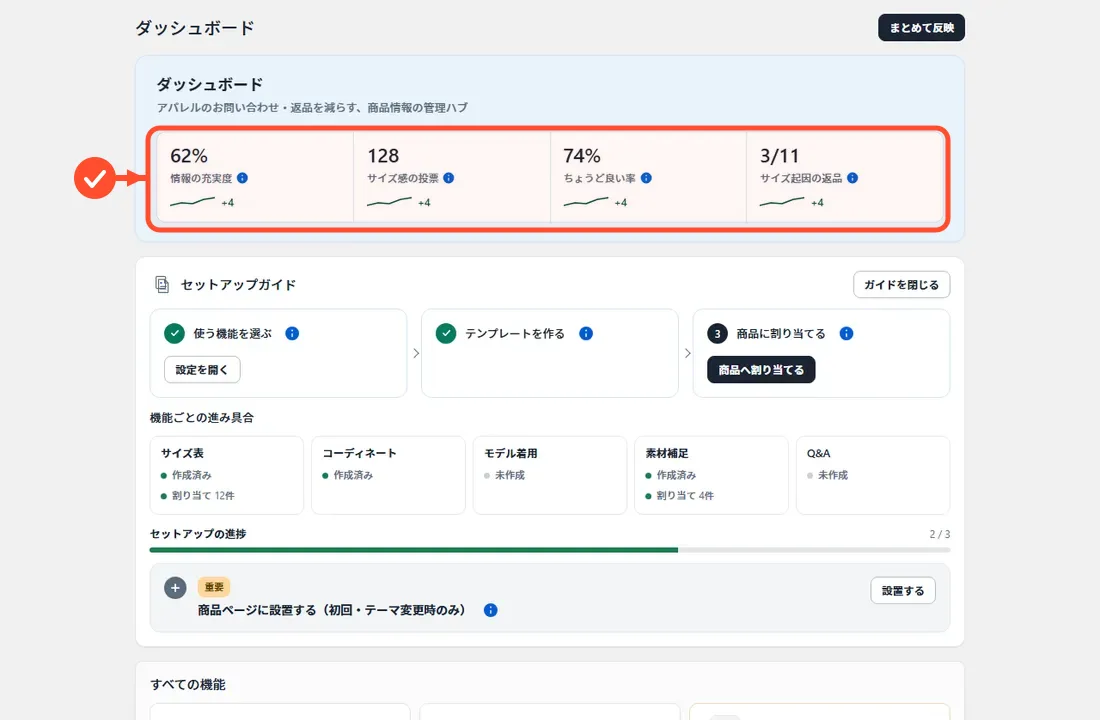Click sparkline trend under 情報の充実度
Viewport: 1100px width, 720px height.
point(192,202)
